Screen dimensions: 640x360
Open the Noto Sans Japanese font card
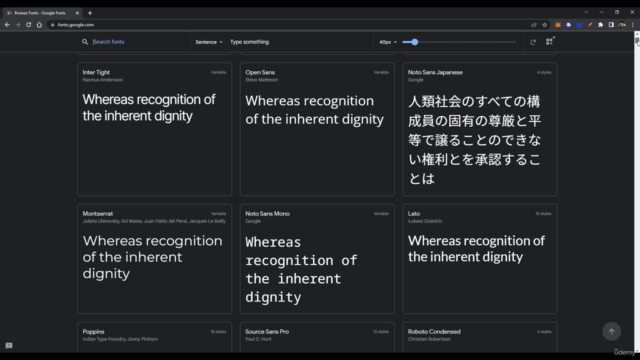coord(480,129)
